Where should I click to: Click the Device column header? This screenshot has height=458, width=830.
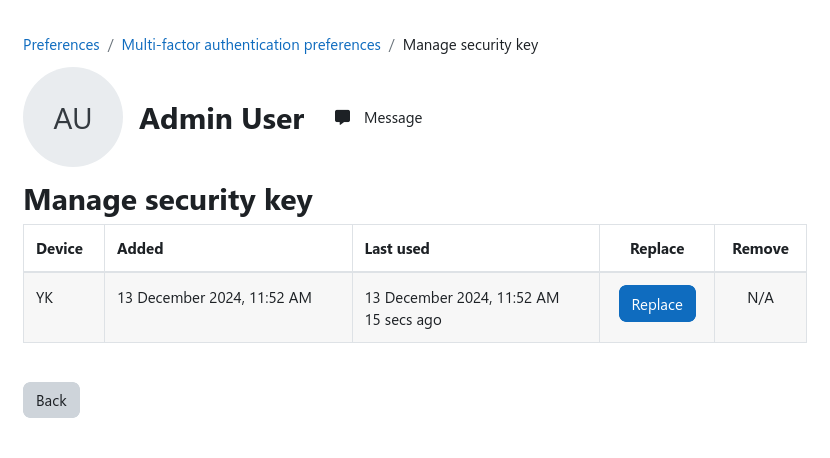coord(59,249)
